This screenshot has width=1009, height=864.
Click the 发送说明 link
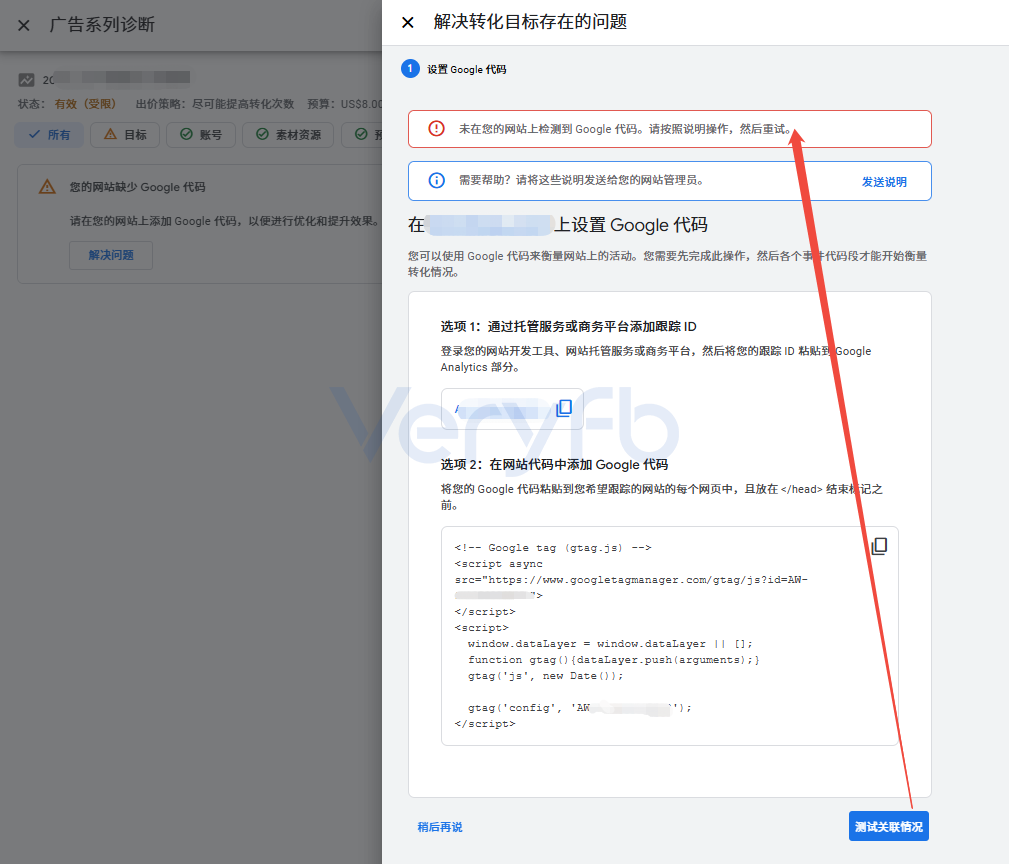point(884,182)
